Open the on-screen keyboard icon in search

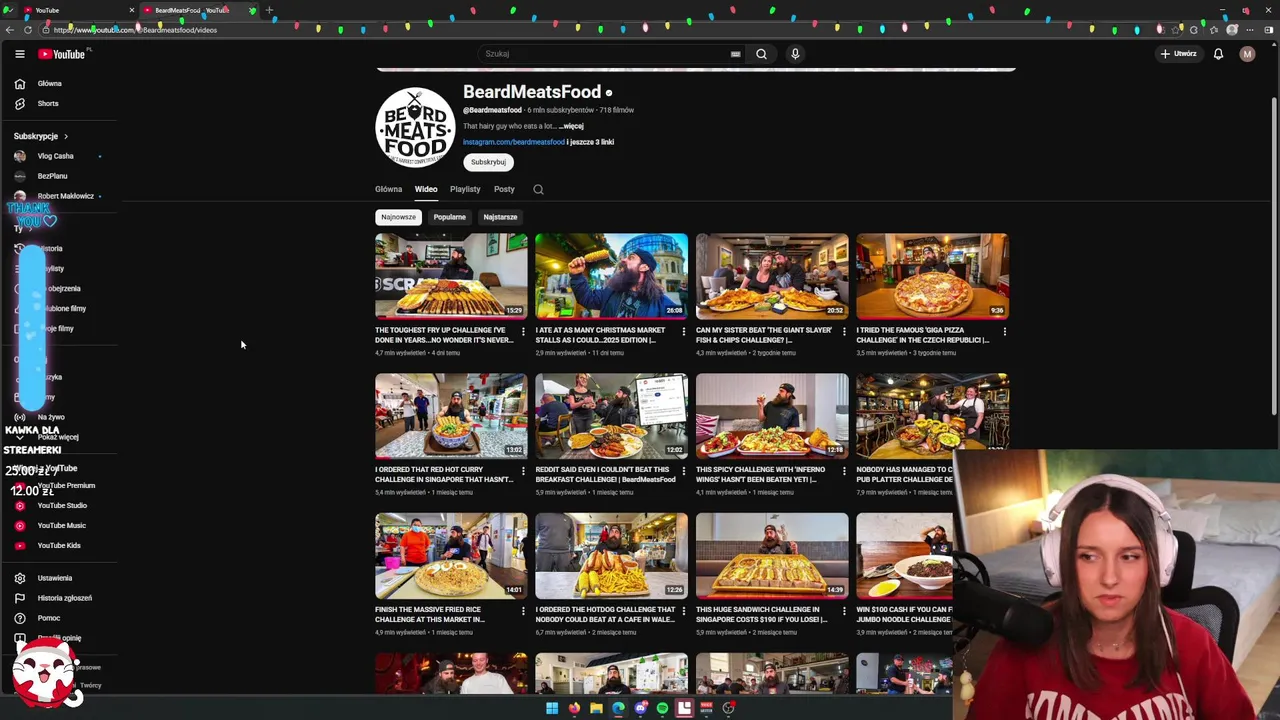pyautogui.click(x=735, y=54)
